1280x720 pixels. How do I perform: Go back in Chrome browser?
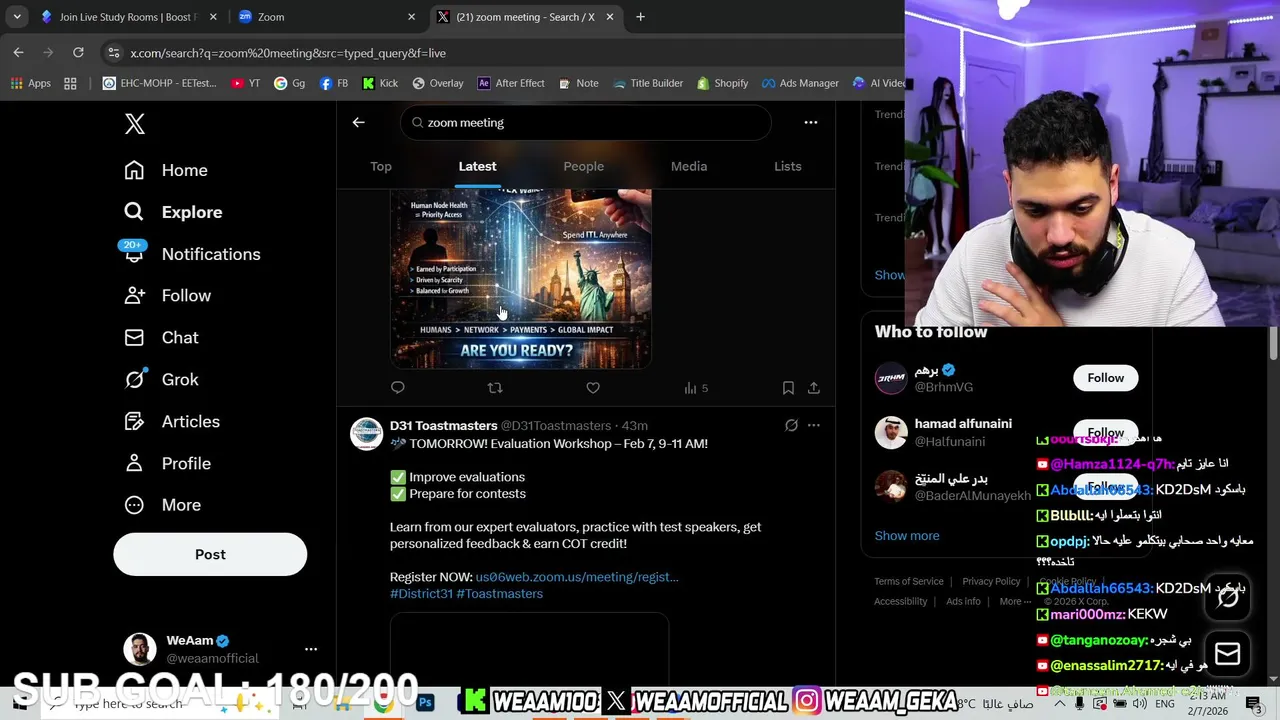18,52
